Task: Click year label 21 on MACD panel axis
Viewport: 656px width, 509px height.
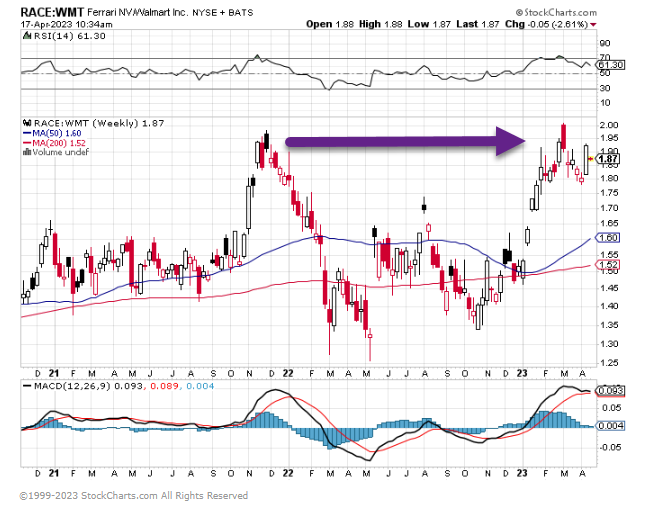Action: pos(54,473)
